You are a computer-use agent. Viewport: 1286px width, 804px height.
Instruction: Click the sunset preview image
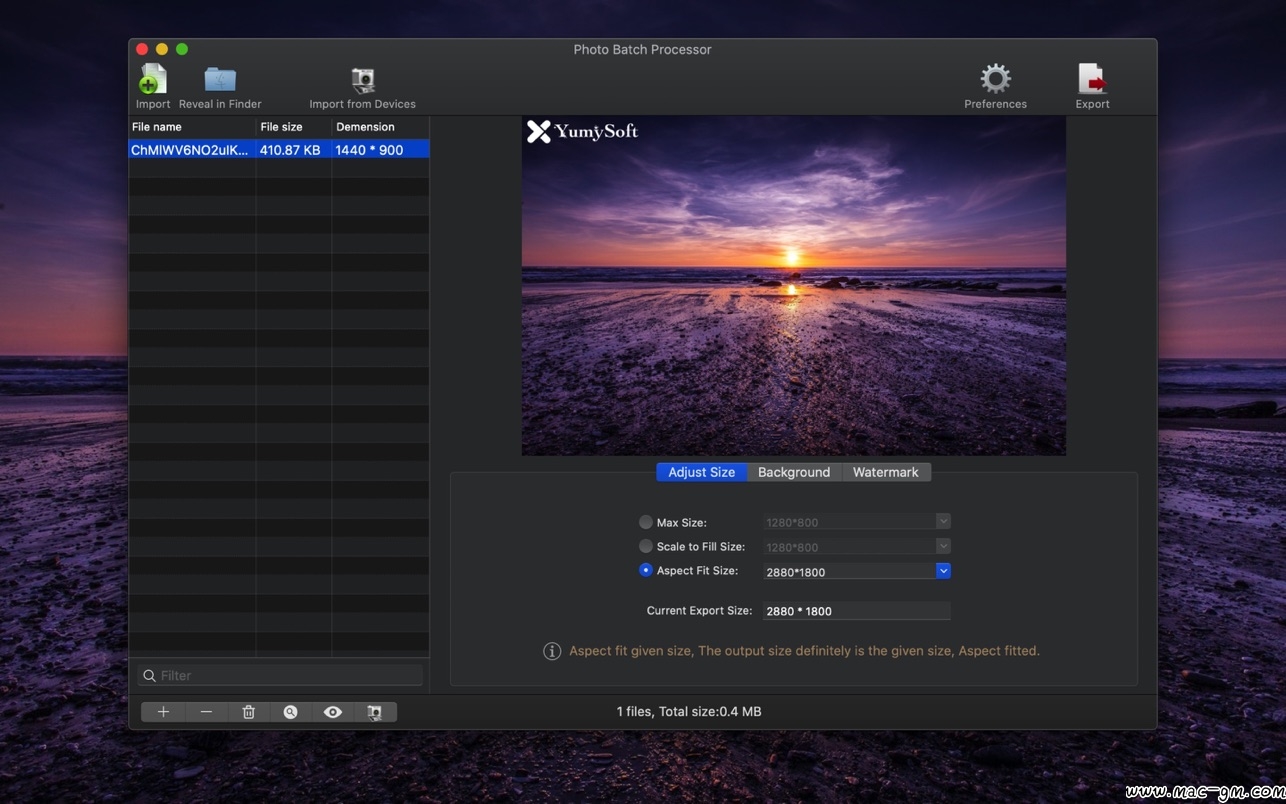(794, 286)
